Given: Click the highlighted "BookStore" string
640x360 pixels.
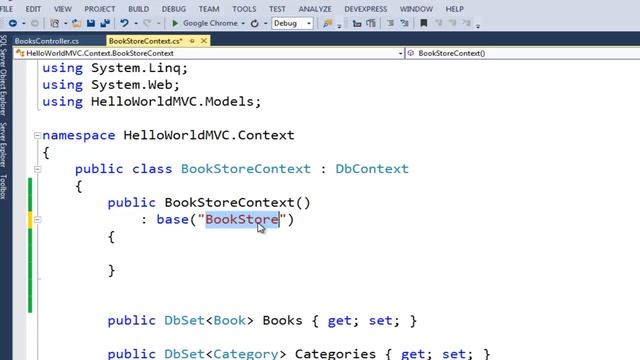Looking at the screenshot, I should [x=242, y=220].
